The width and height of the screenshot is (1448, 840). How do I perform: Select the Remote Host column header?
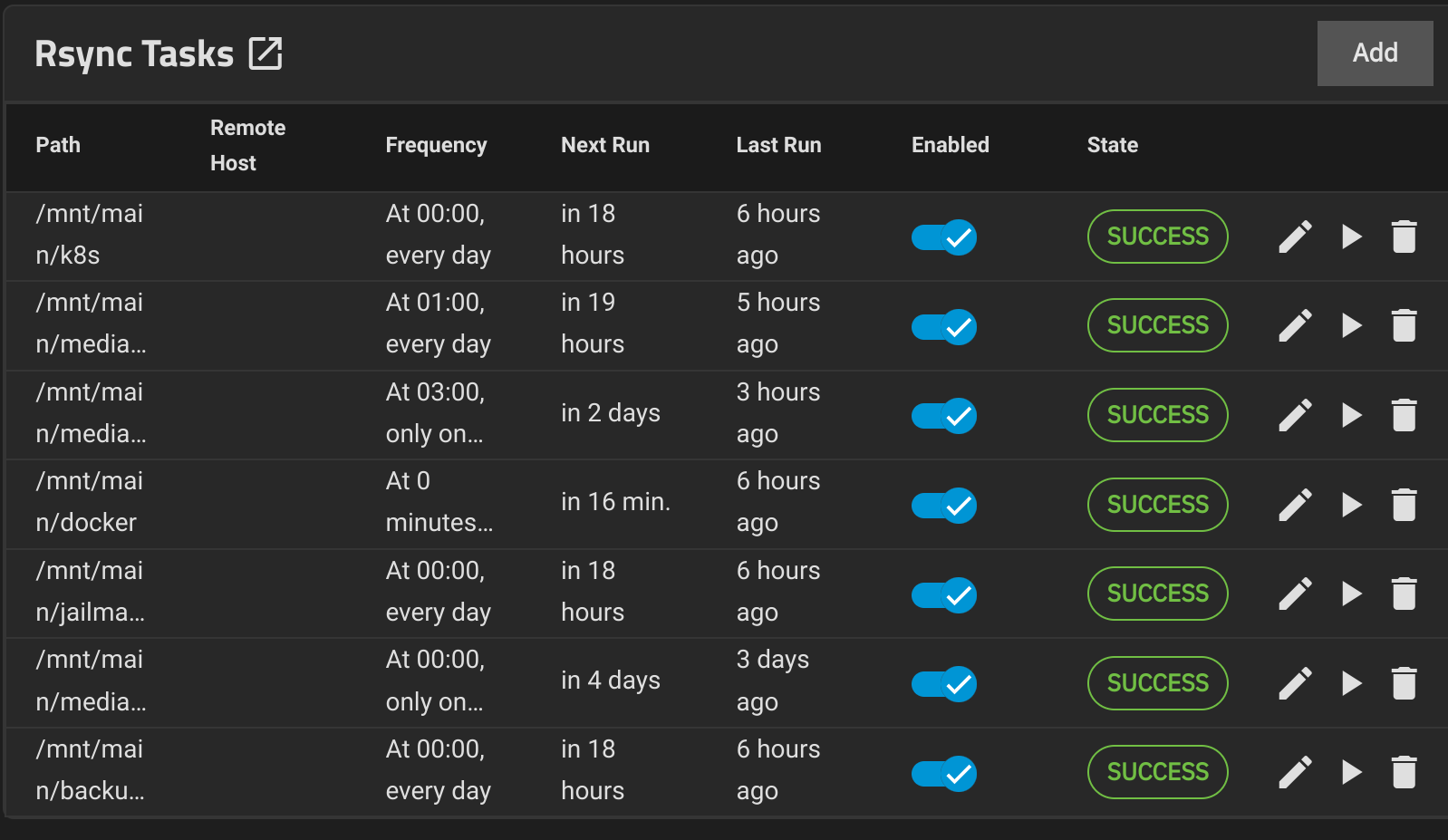pyautogui.click(x=247, y=145)
